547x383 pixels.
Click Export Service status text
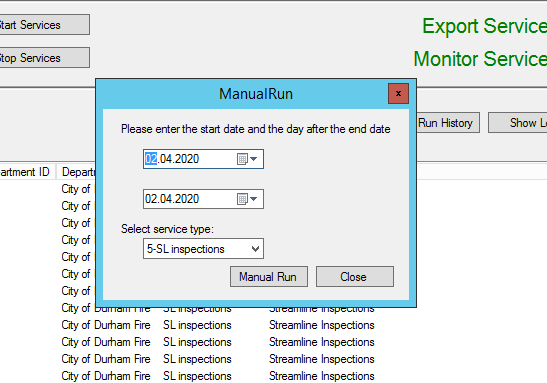[x=484, y=26]
